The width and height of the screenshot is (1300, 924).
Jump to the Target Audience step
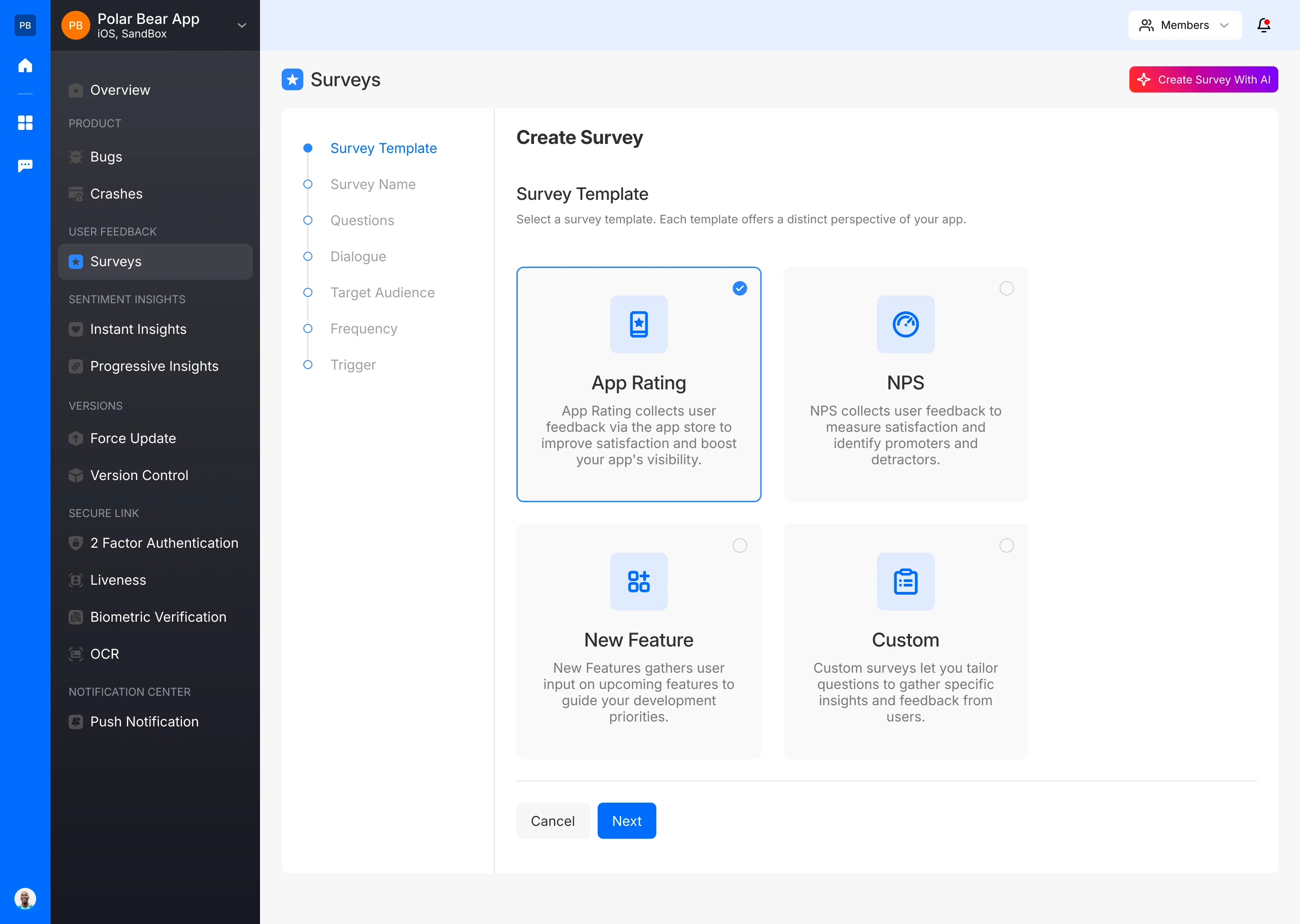click(x=382, y=292)
